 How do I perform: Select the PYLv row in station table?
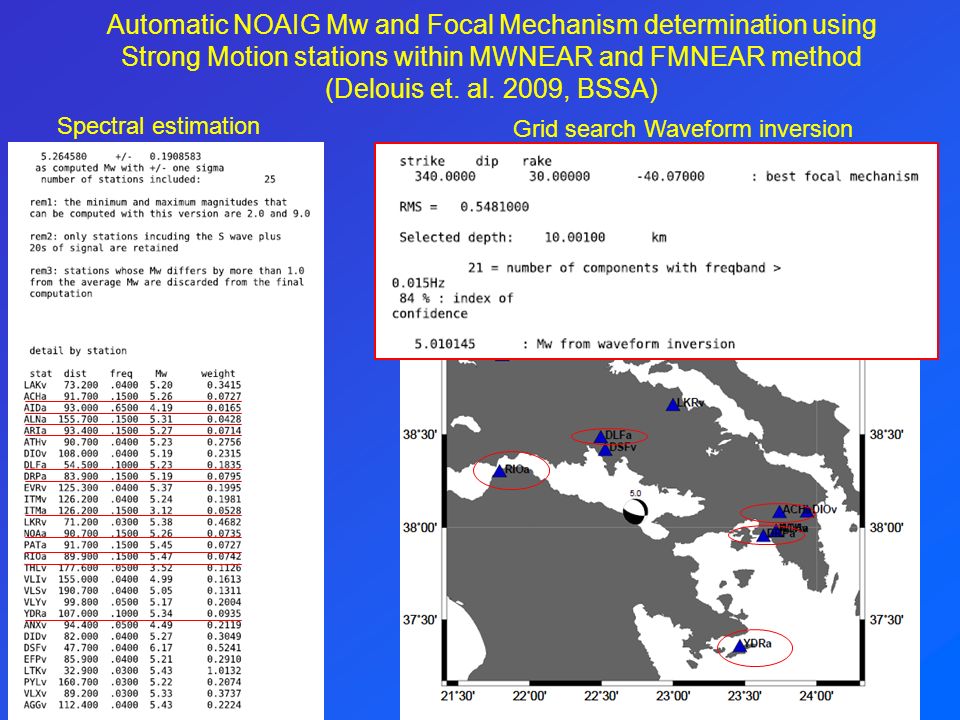(x=132, y=682)
